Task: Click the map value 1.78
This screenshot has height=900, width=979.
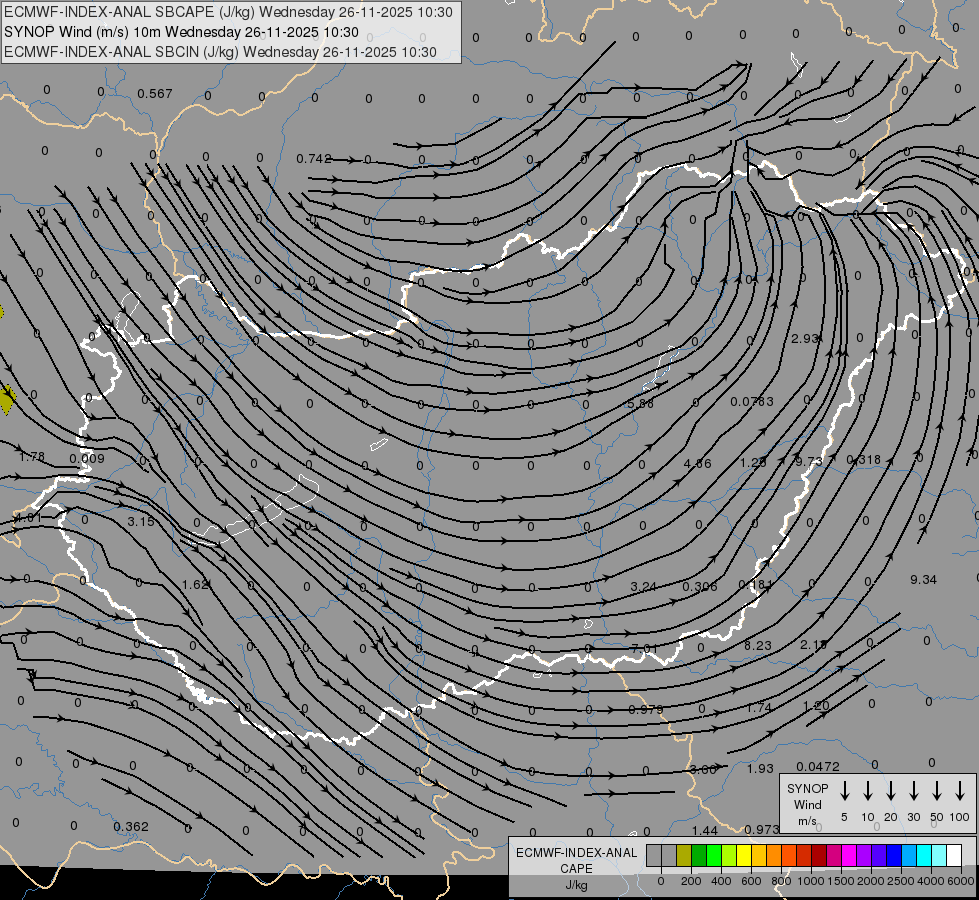Action: 32,457
